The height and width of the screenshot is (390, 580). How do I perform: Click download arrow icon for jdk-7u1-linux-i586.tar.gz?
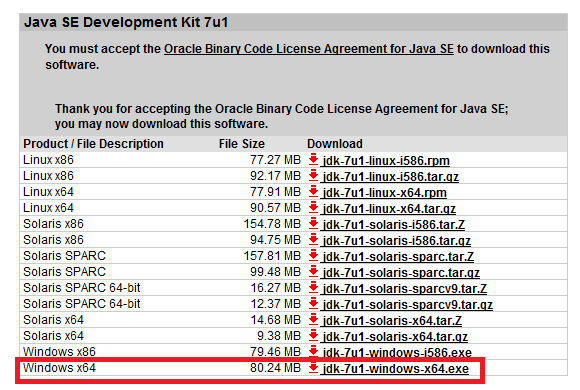coord(313,175)
